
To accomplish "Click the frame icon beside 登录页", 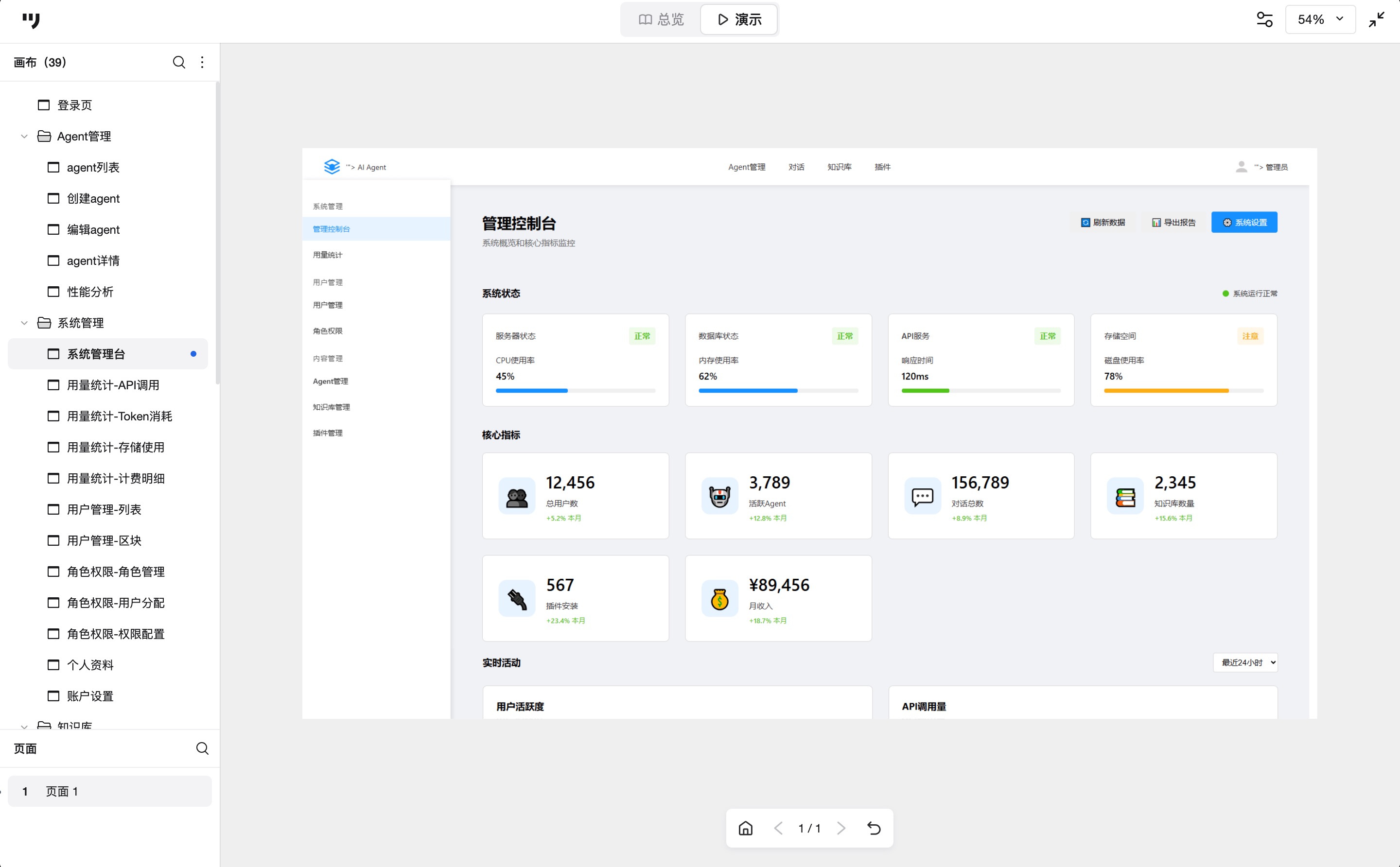I will click(44, 105).
